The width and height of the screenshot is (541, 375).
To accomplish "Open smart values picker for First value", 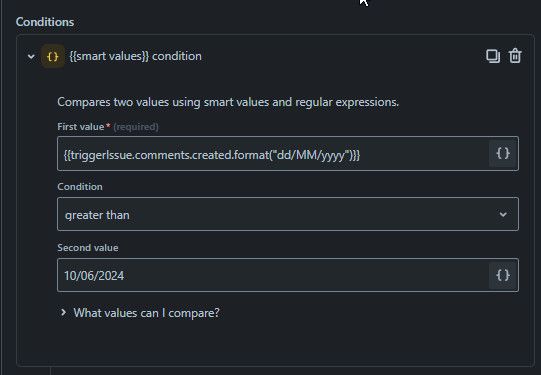I will (x=503, y=154).
